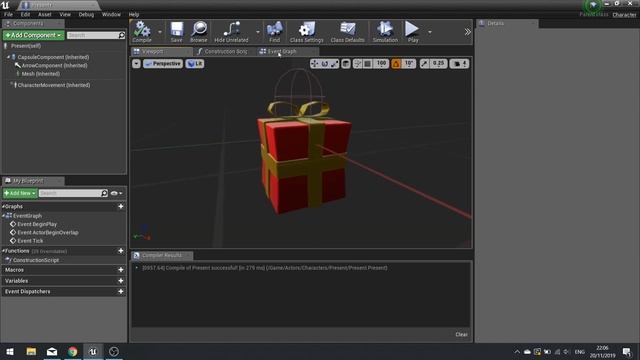The image size is (640, 360).
Task: Open the Asset menu
Action: 45,14
